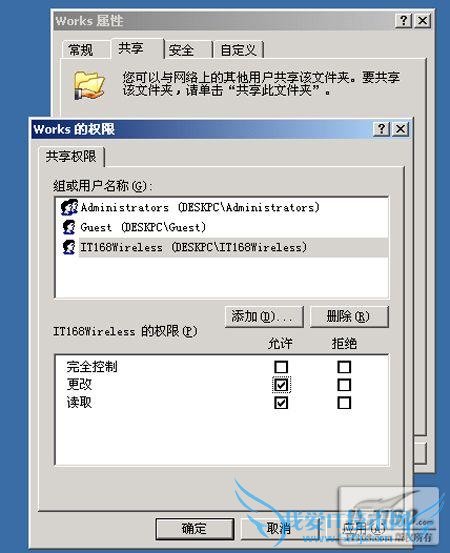Enable Allow checkbox for 完全控制

(x=281, y=367)
